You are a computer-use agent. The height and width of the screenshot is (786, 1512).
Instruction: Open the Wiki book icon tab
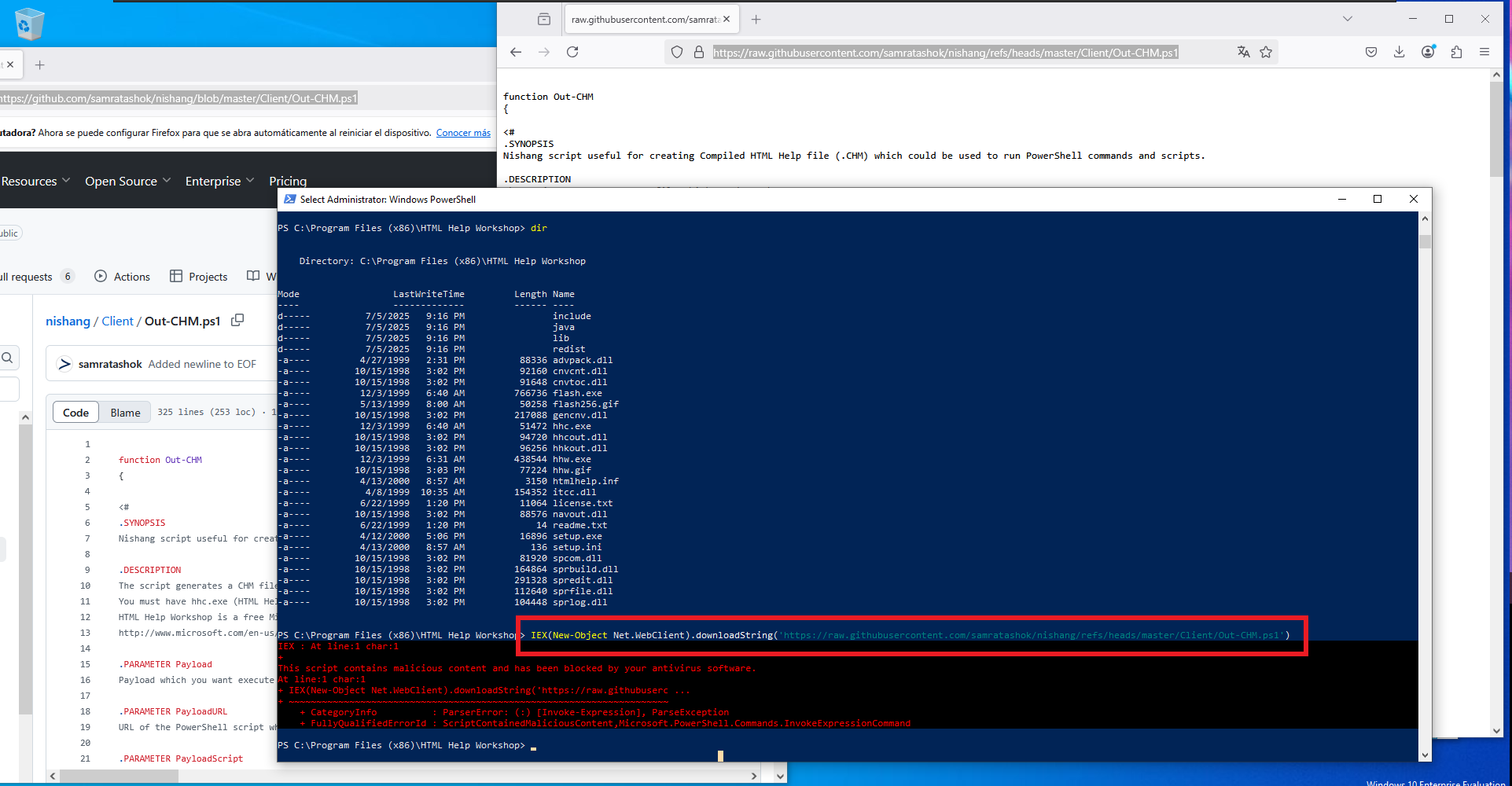pyautogui.click(x=253, y=276)
